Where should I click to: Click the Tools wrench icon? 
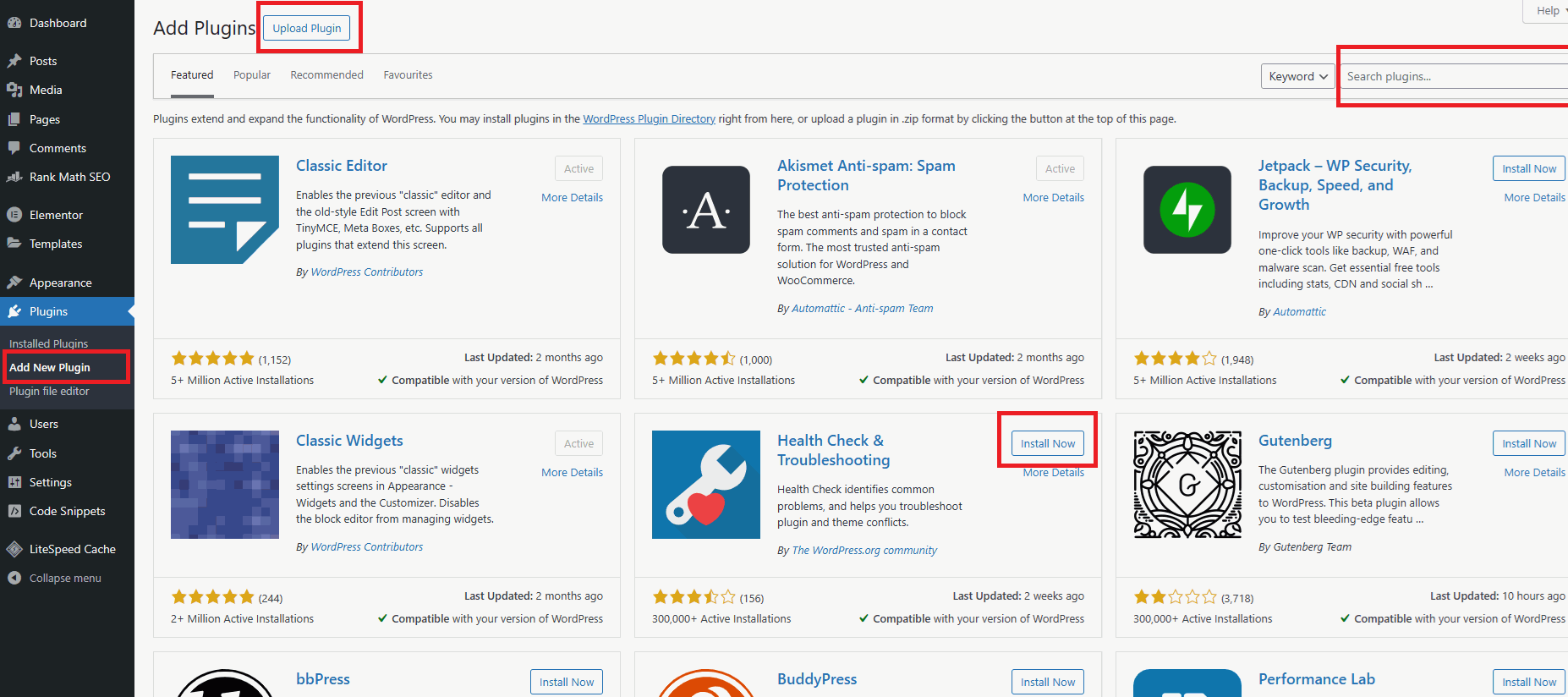click(14, 453)
